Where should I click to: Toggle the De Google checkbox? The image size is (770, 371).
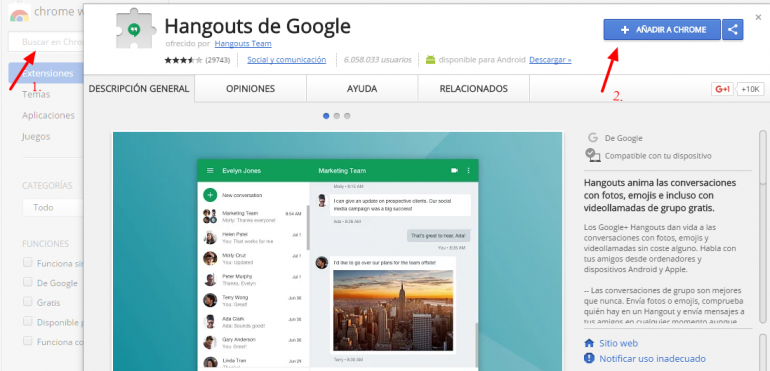[28, 282]
